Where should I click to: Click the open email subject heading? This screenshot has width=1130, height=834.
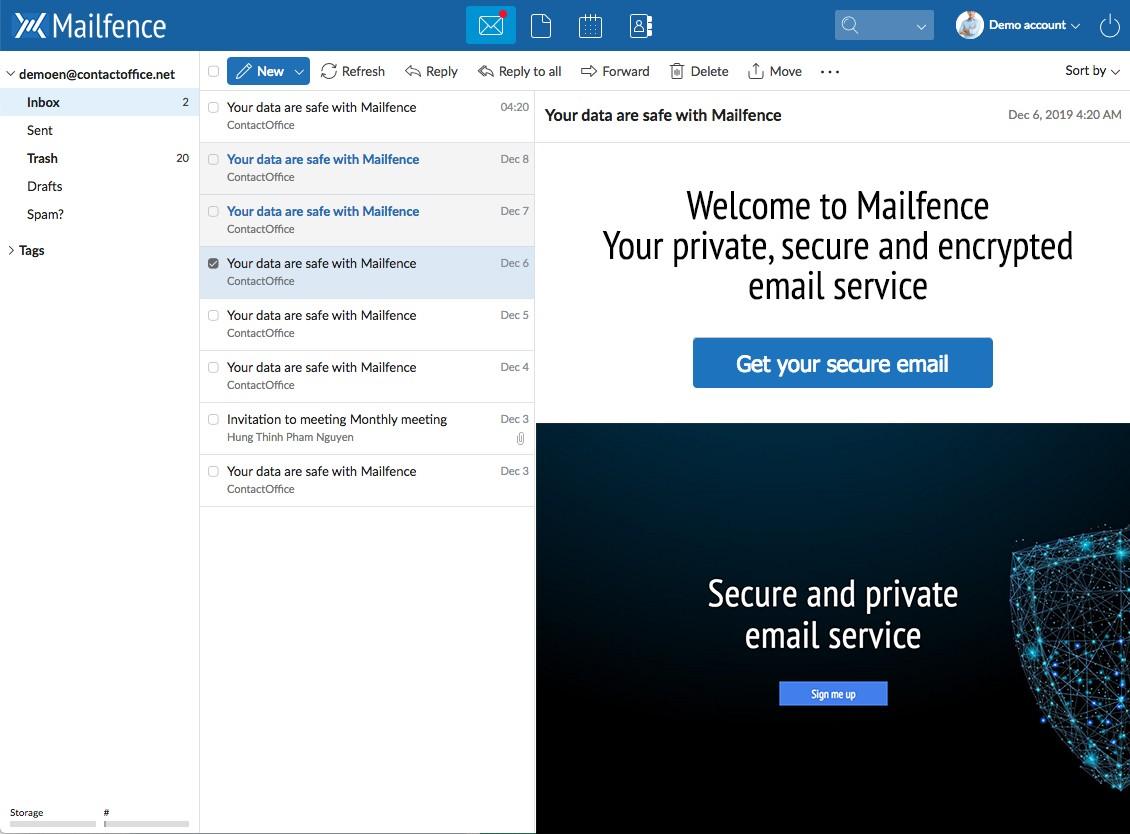click(x=663, y=115)
